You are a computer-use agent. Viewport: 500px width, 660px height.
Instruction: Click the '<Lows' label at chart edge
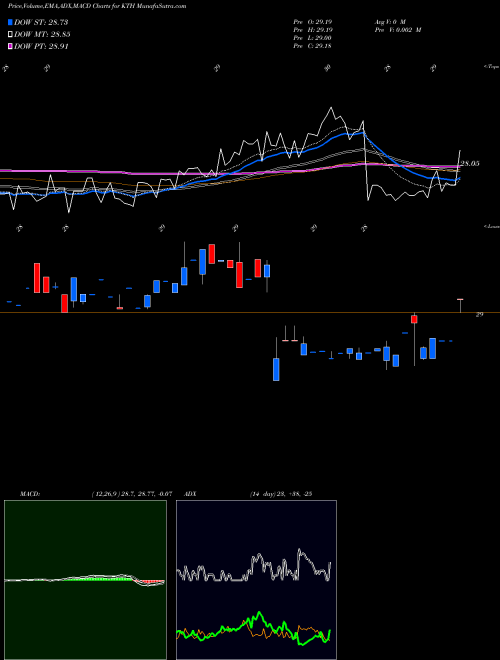(491, 226)
